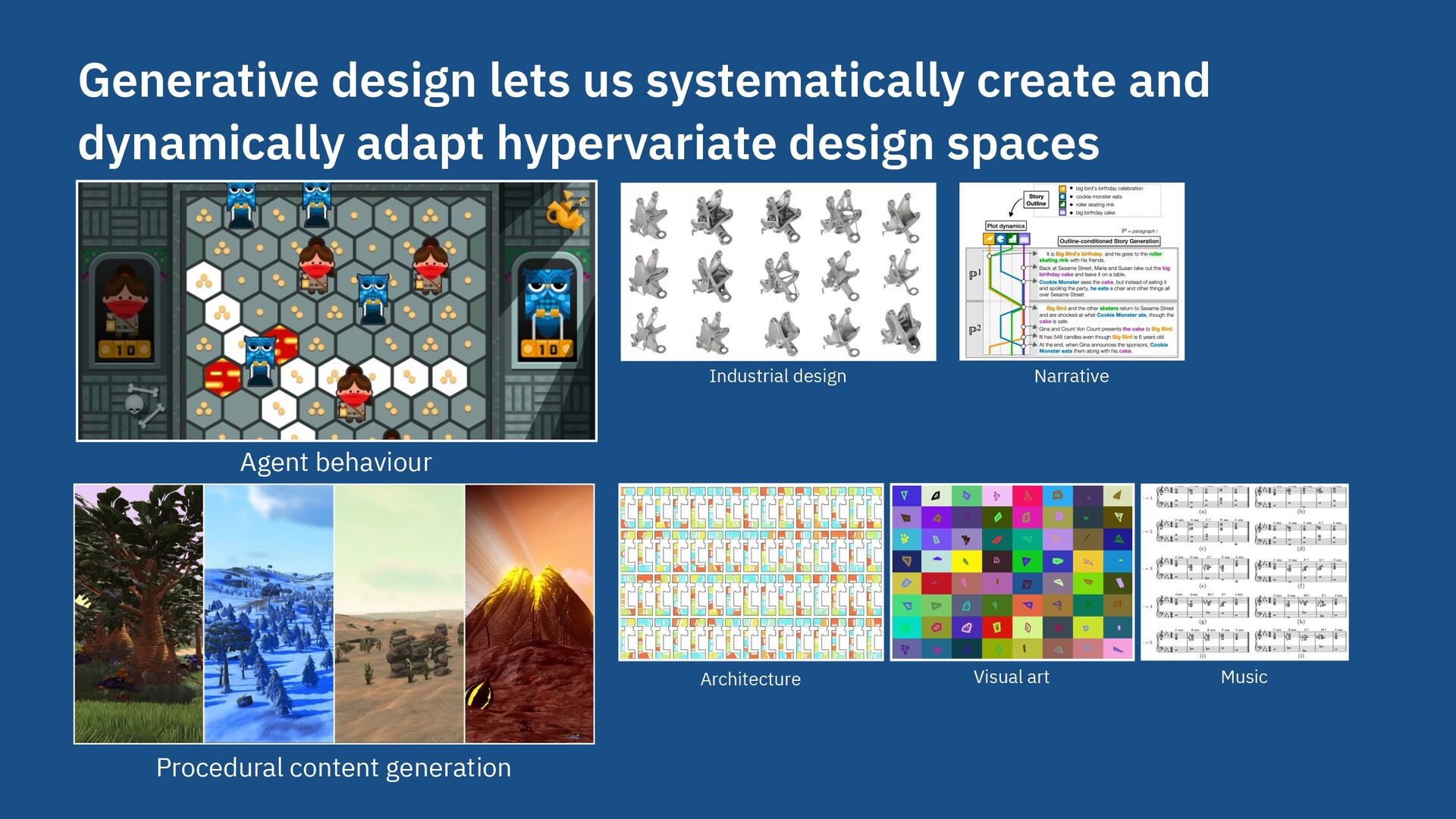This screenshot has width=1456, height=819.
Task: Open the Industrial design brackets image
Action: tap(778, 271)
